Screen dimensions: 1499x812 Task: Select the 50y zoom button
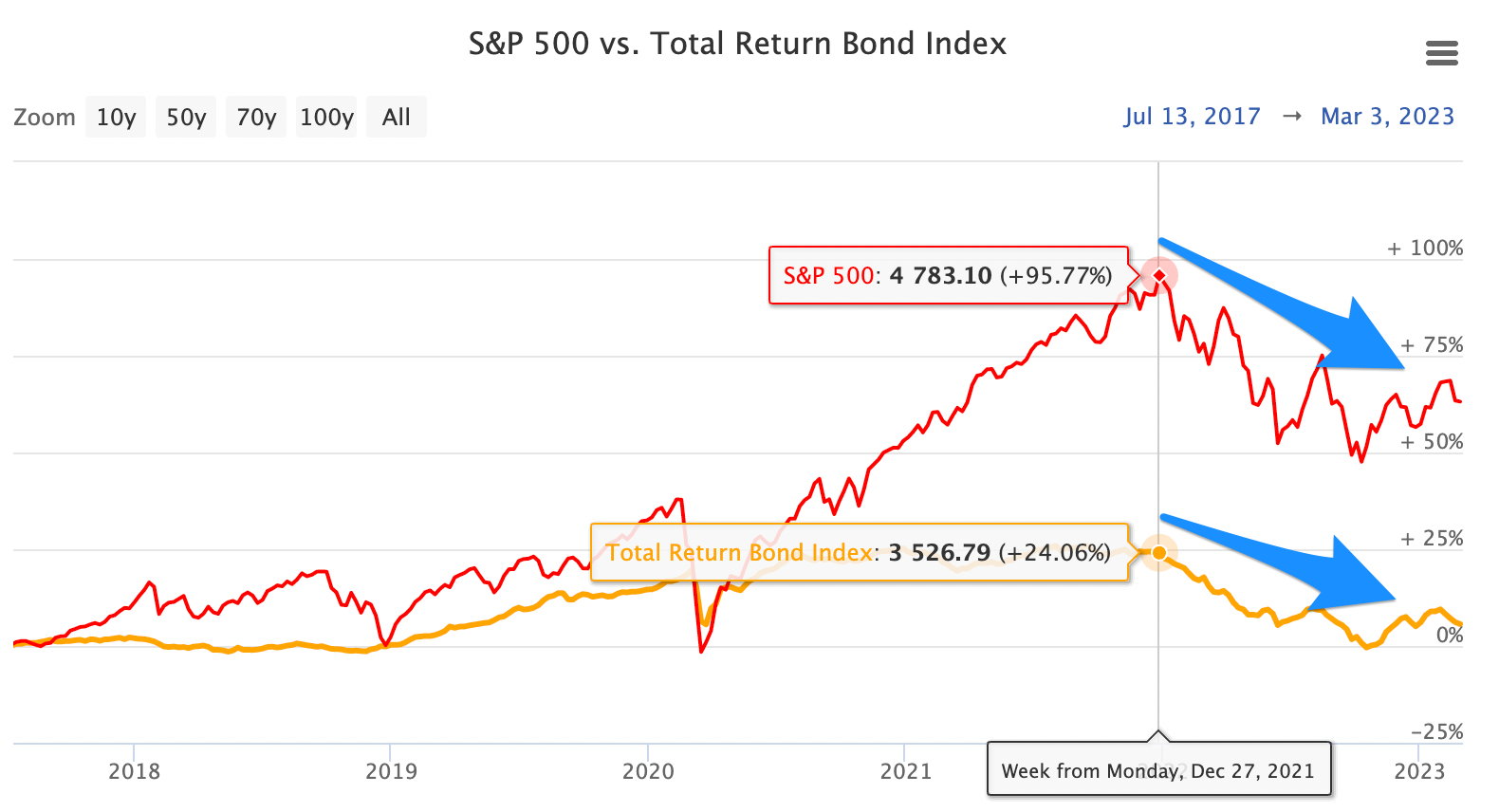pyautogui.click(x=186, y=117)
